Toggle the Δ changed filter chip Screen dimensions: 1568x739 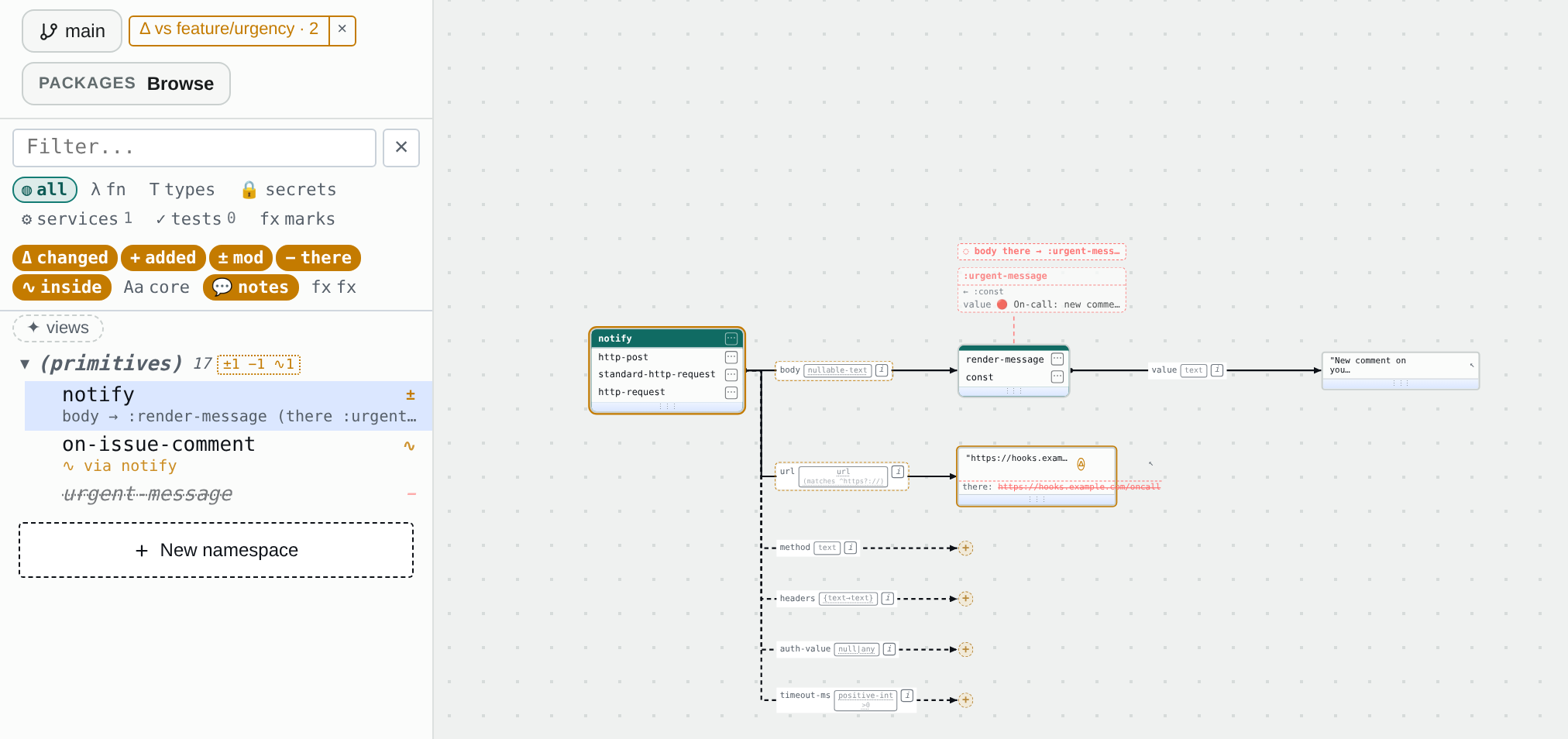tap(65, 258)
